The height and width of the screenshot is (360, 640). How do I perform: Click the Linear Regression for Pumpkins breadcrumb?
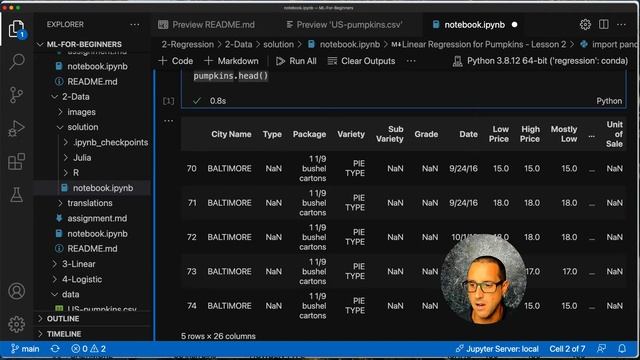479,44
